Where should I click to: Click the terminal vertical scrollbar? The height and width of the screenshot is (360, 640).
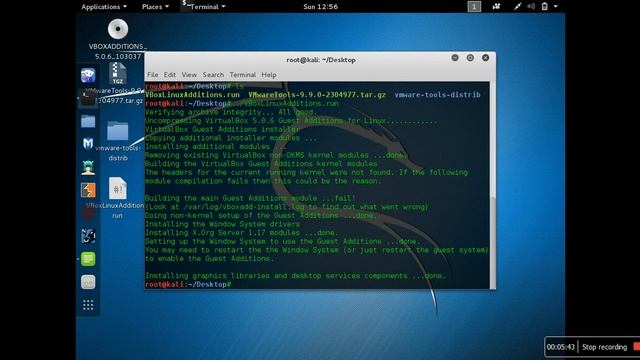coord(493,242)
